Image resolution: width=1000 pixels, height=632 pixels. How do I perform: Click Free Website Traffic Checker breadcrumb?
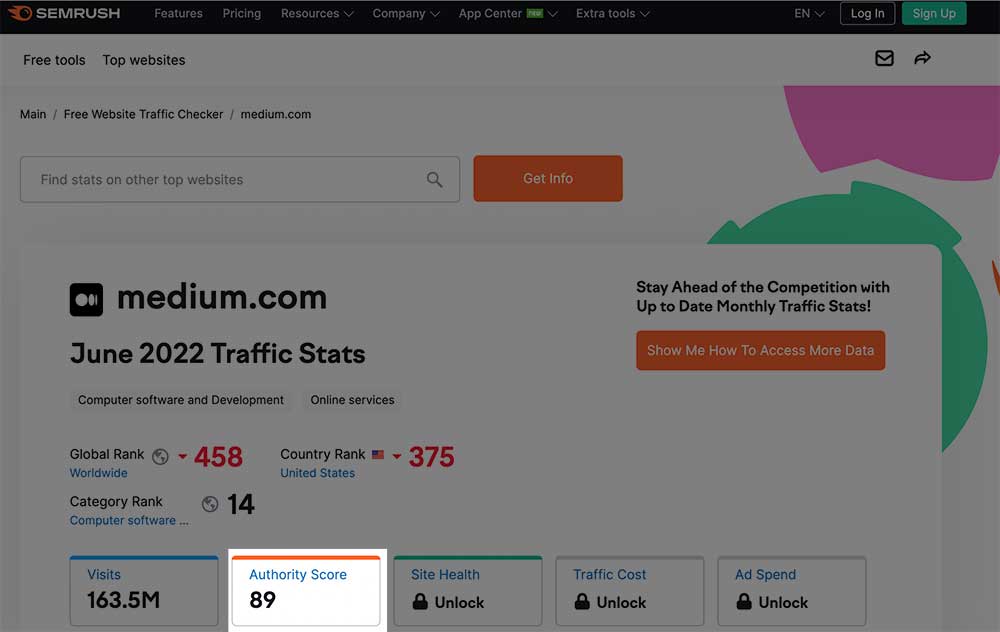143,114
